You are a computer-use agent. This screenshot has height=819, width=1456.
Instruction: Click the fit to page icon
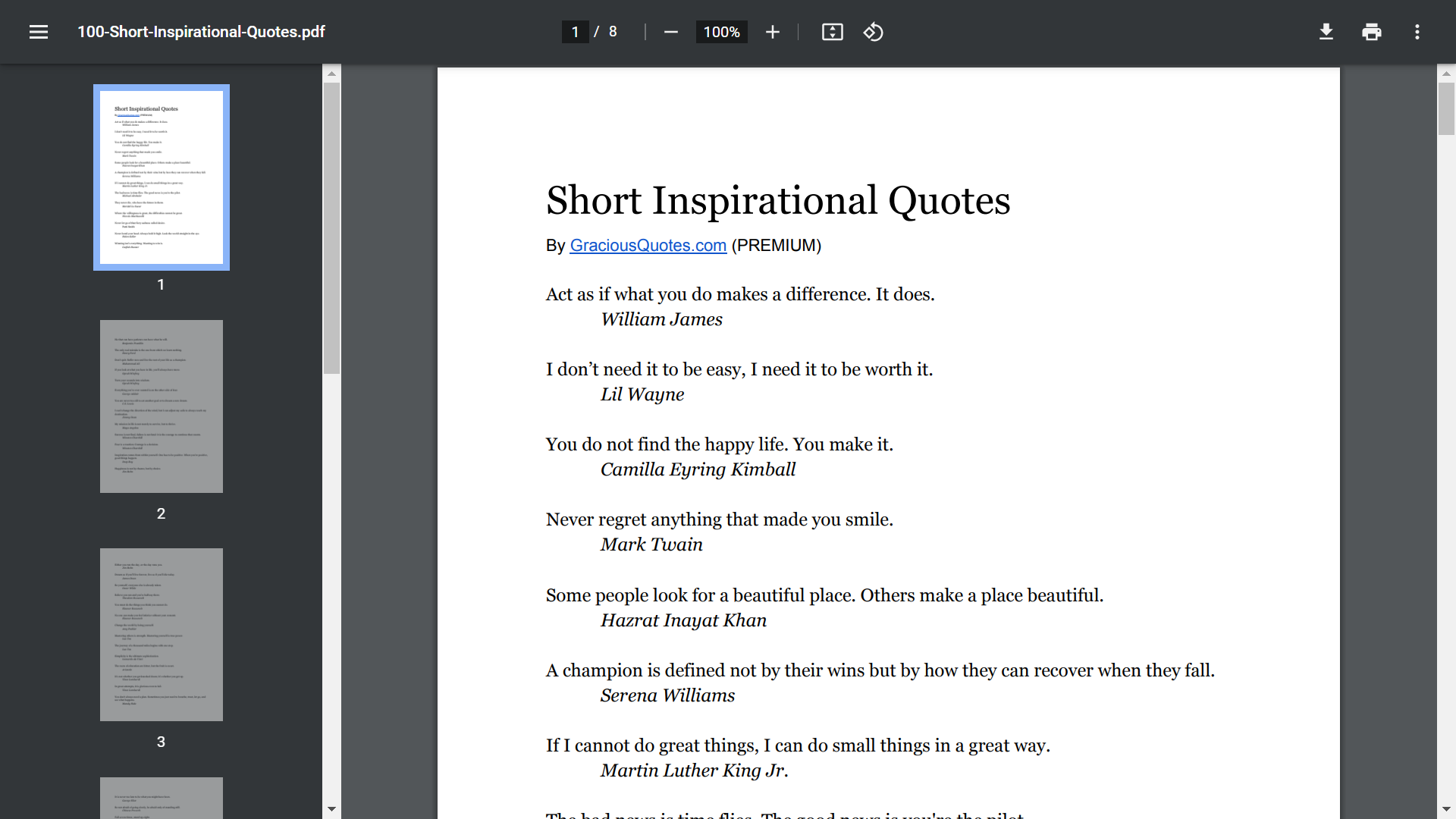point(832,32)
